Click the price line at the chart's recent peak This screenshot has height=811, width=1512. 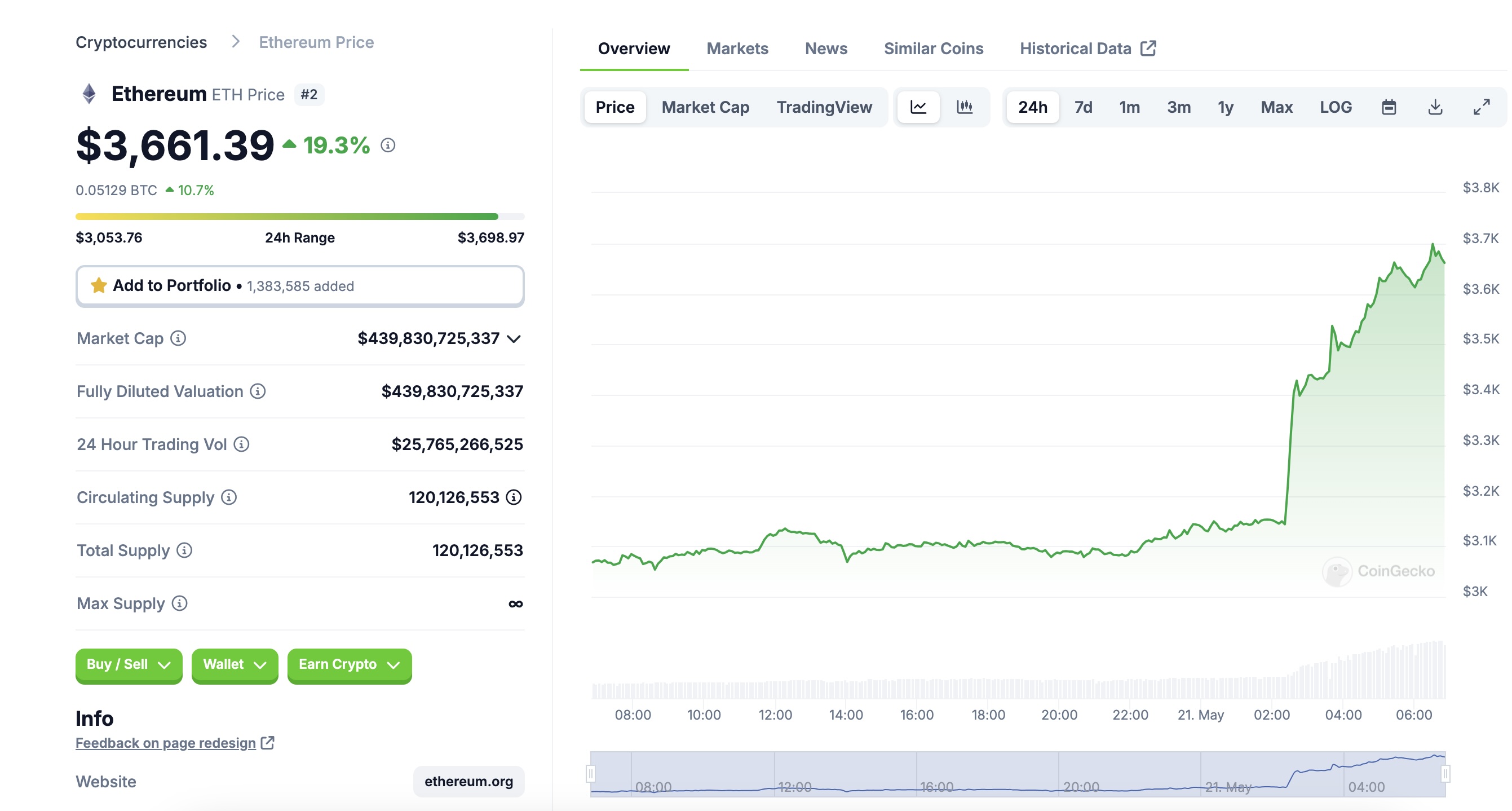click(x=1433, y=244)
